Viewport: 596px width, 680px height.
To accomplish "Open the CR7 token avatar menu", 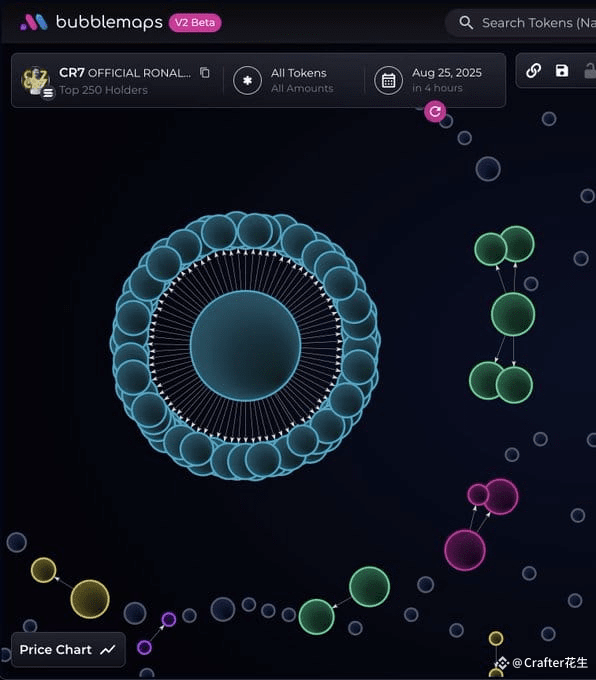I will (36, 81).
